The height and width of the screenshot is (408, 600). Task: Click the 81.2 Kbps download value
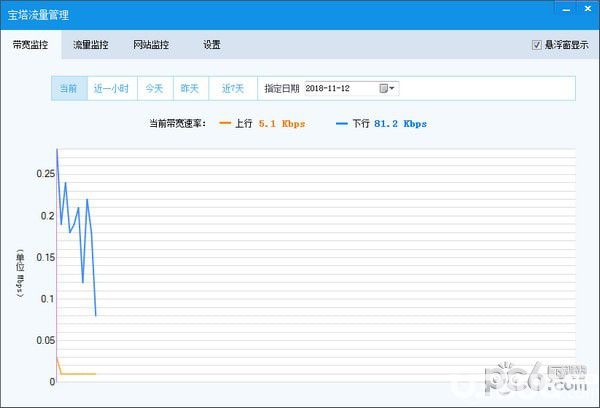click(400, 124)
